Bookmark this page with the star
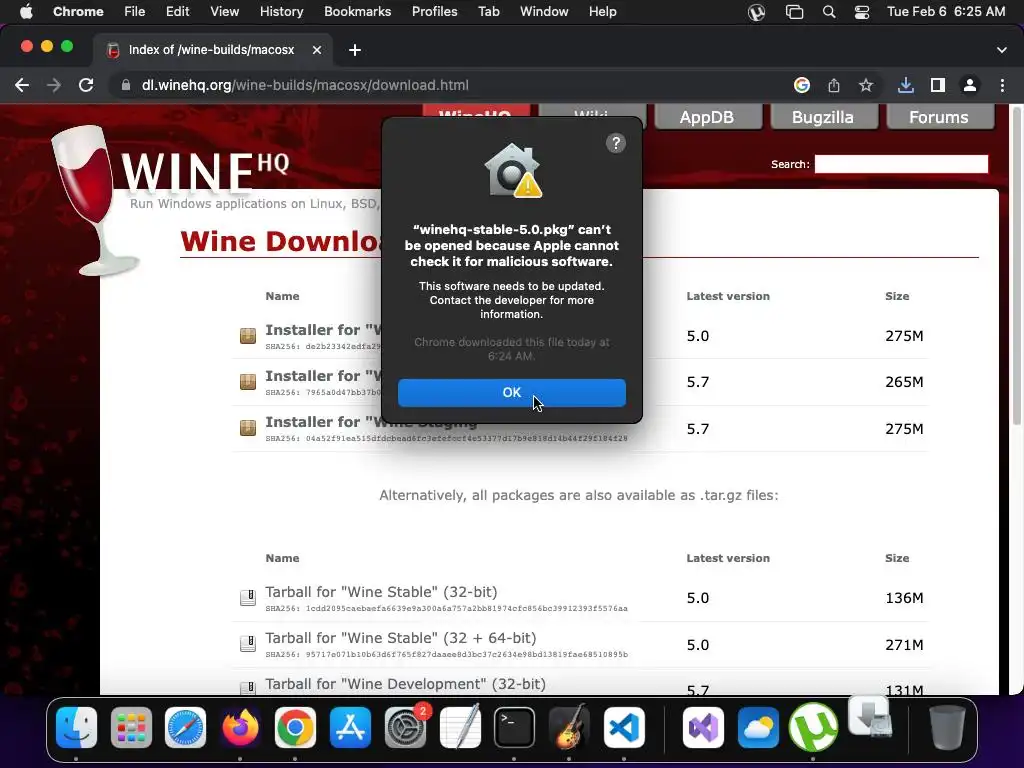Image resolution: width=1024 pixels, height=768 pixels. 866,85
